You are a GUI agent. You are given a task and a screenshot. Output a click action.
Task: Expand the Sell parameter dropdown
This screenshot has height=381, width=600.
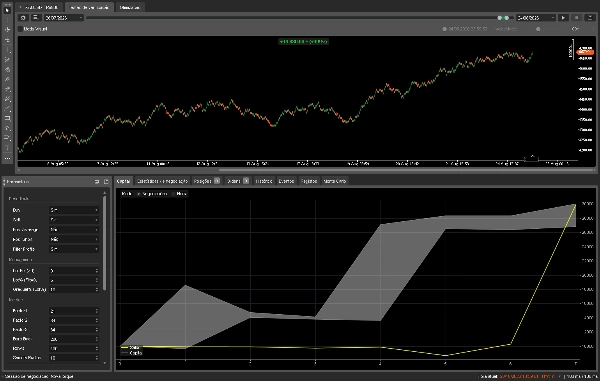click(74, 220)
